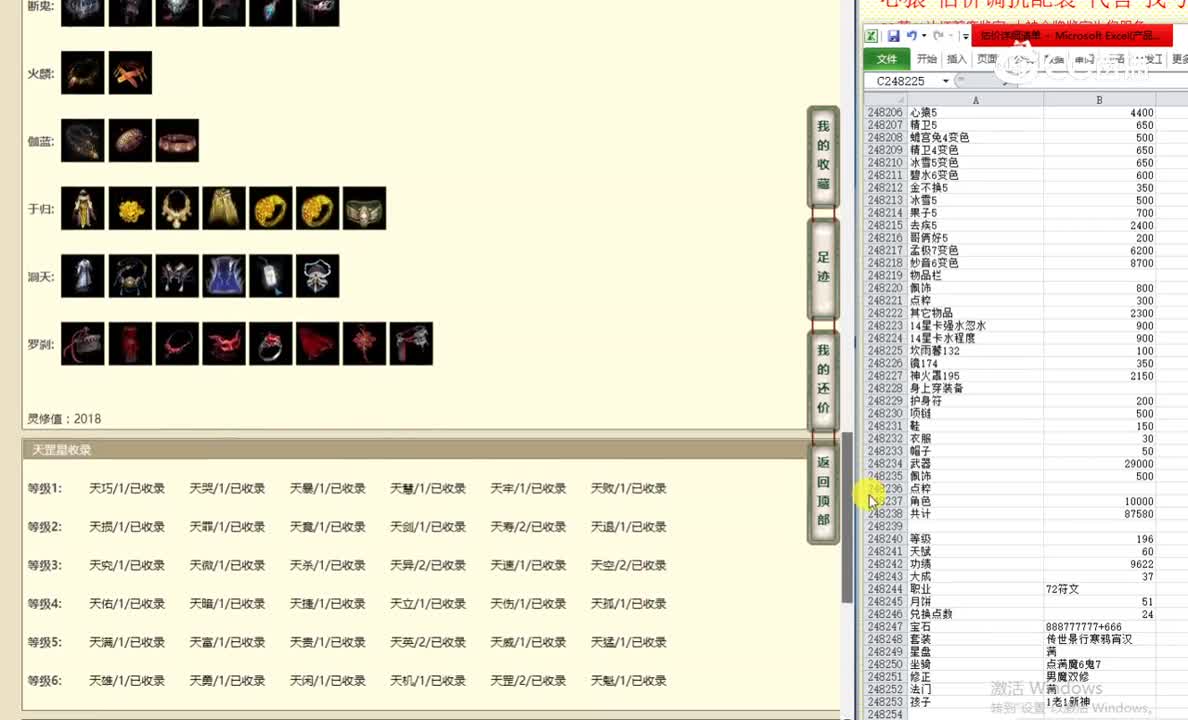This screenshot has width=1188, height=720.
Task: Switch to the 开始 ribbon tab
Action: click(927, 59)
